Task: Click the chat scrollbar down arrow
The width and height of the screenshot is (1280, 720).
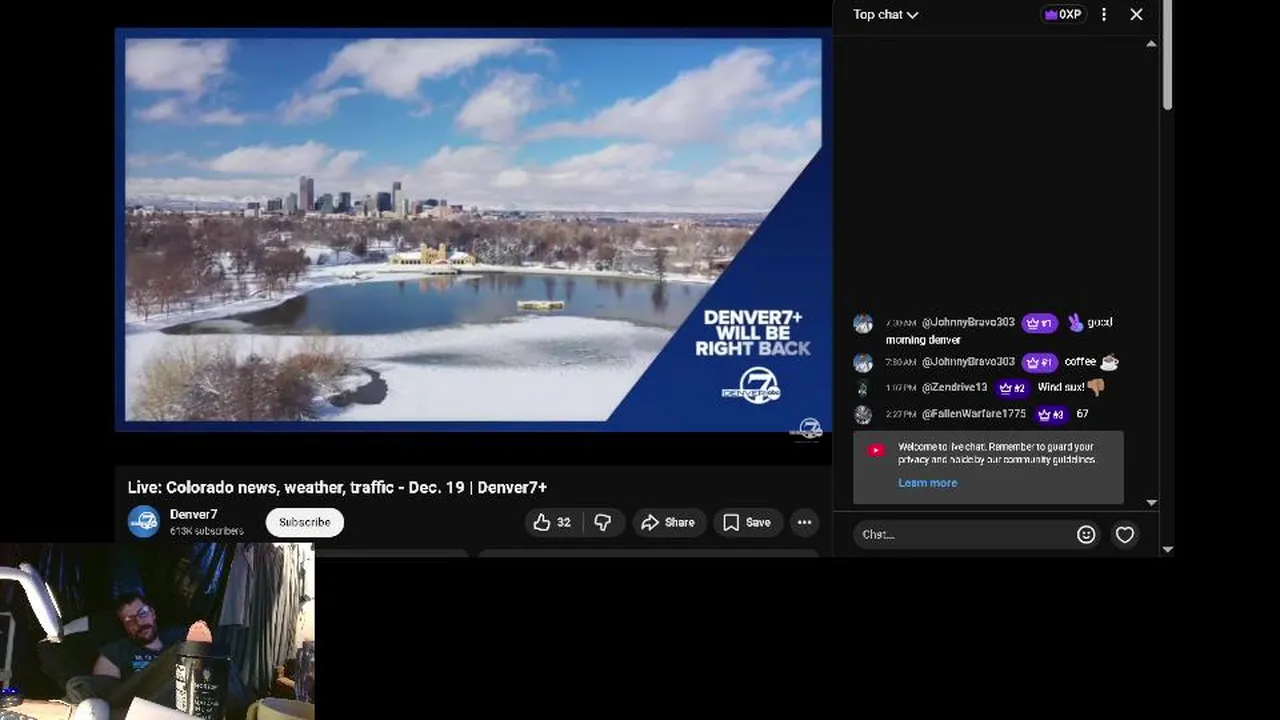Action: point(1151,503)
